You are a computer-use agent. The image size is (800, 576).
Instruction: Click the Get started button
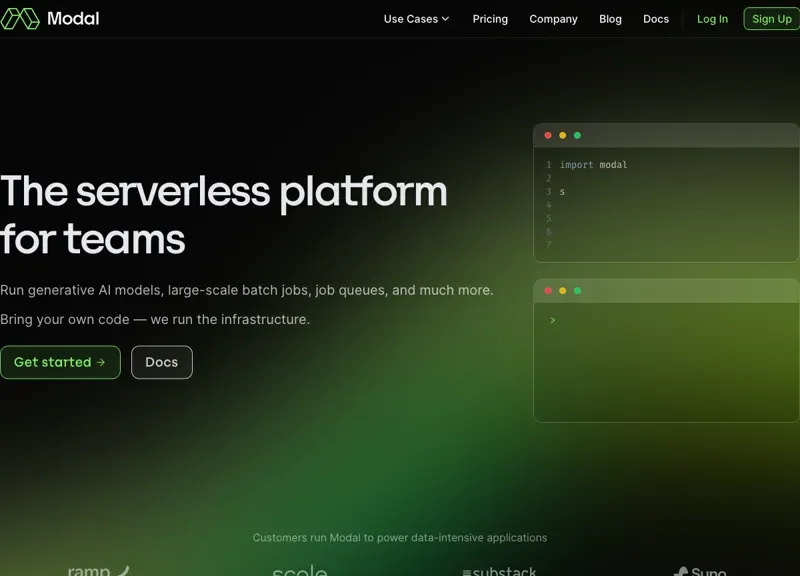click(x=60, y=362)
